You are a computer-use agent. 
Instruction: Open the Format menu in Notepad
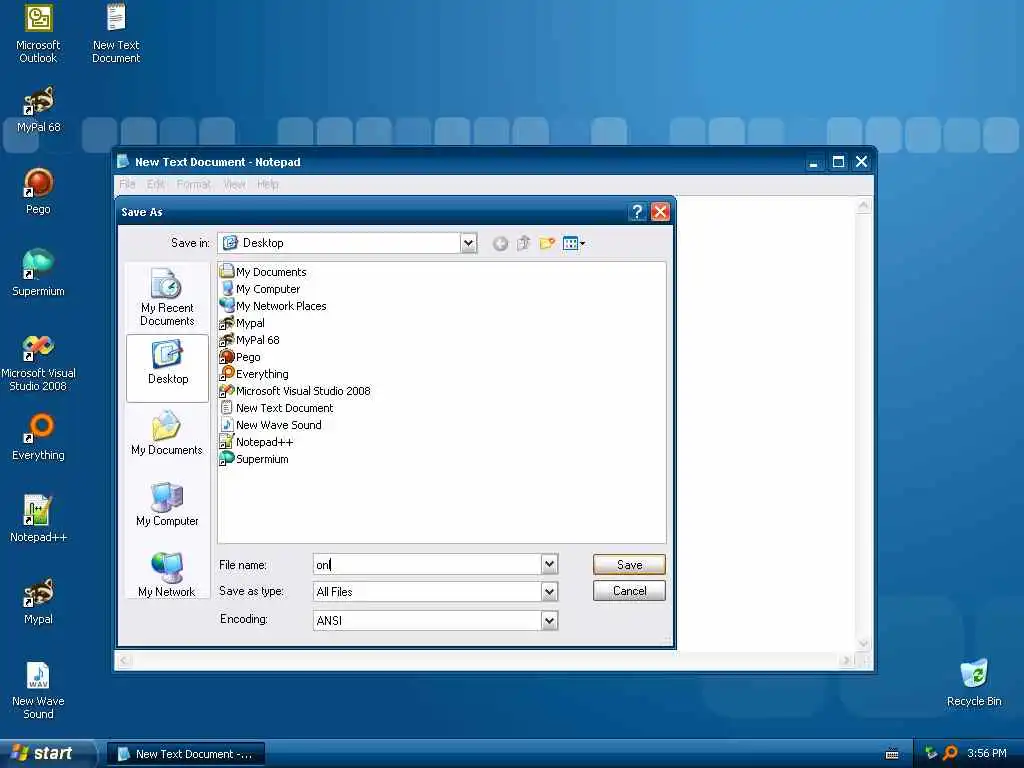tap(194, 184)
